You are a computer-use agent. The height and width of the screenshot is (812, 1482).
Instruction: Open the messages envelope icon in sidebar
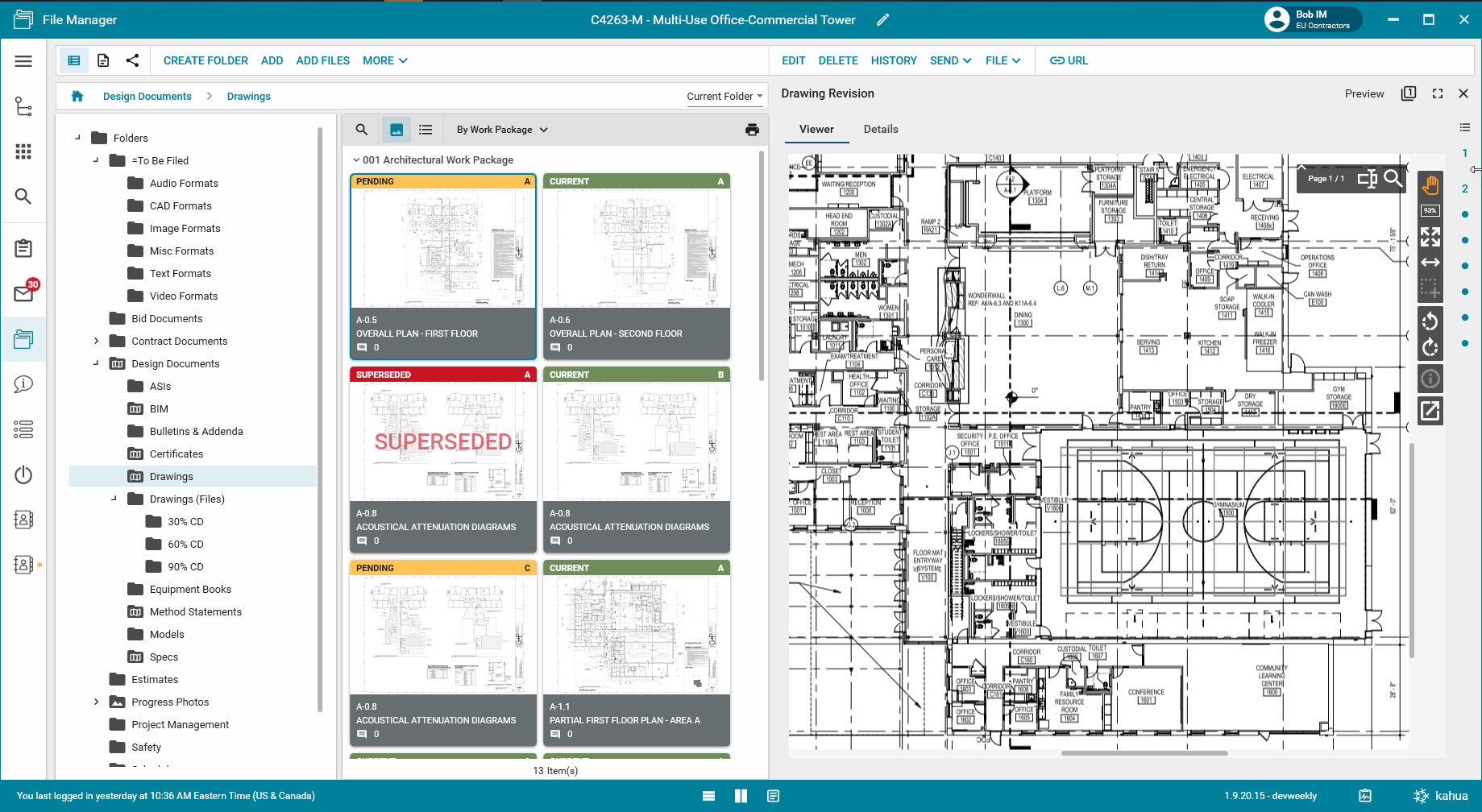tap(23, 294)
